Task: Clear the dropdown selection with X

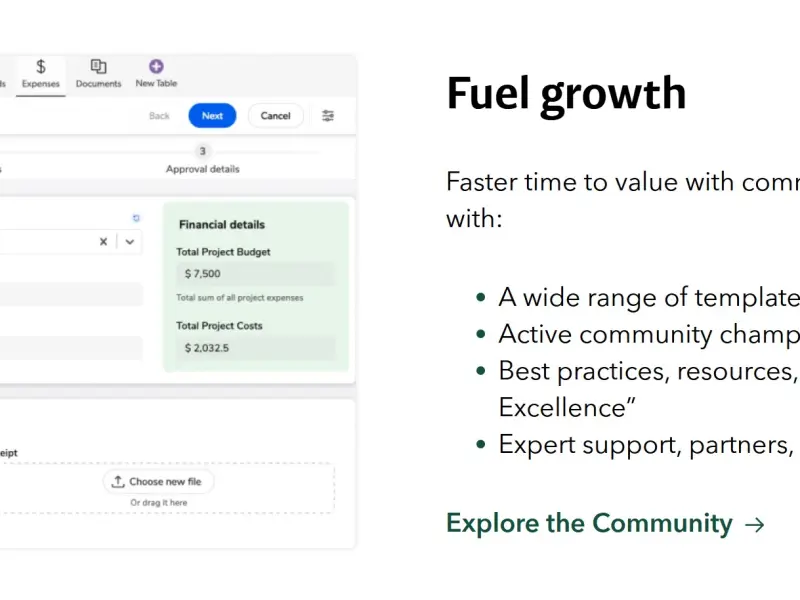Action: (104, 242)
